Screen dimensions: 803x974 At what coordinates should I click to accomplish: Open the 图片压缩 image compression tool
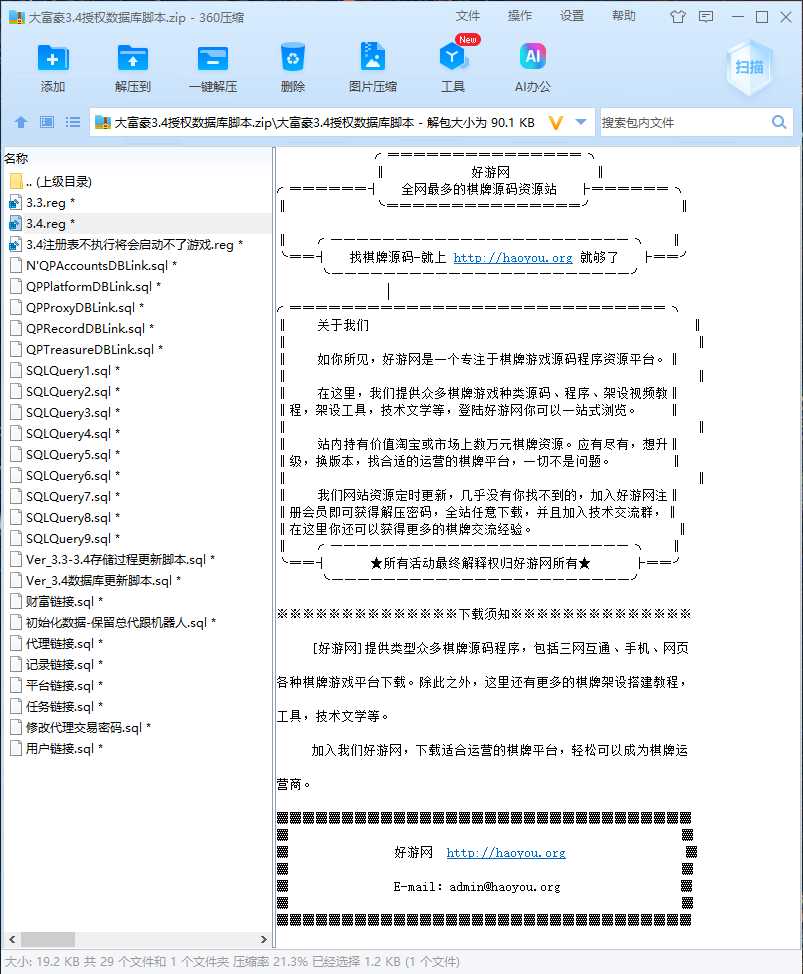[x=373, y=57]
